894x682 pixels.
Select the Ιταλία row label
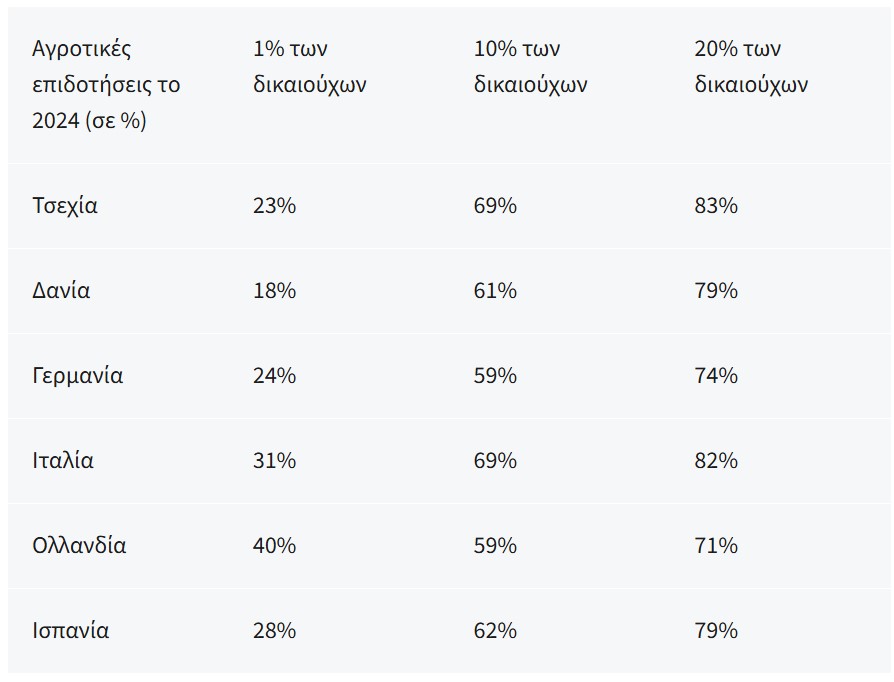[x=63, y=461]
